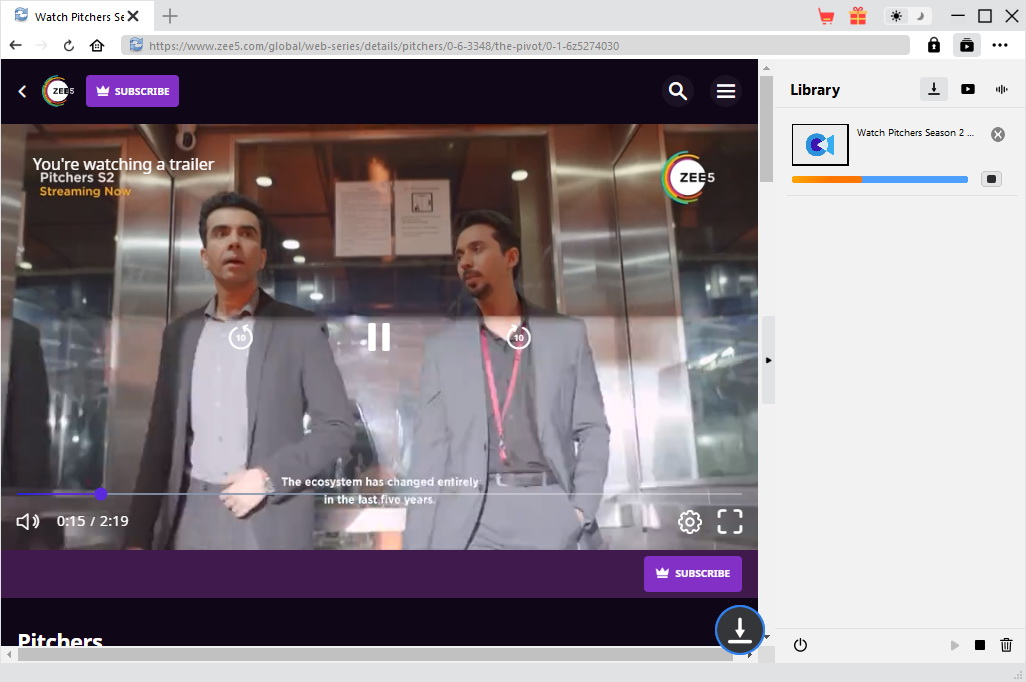
Task: Open the video quality settings gear in player
Action: coord(689,521)
